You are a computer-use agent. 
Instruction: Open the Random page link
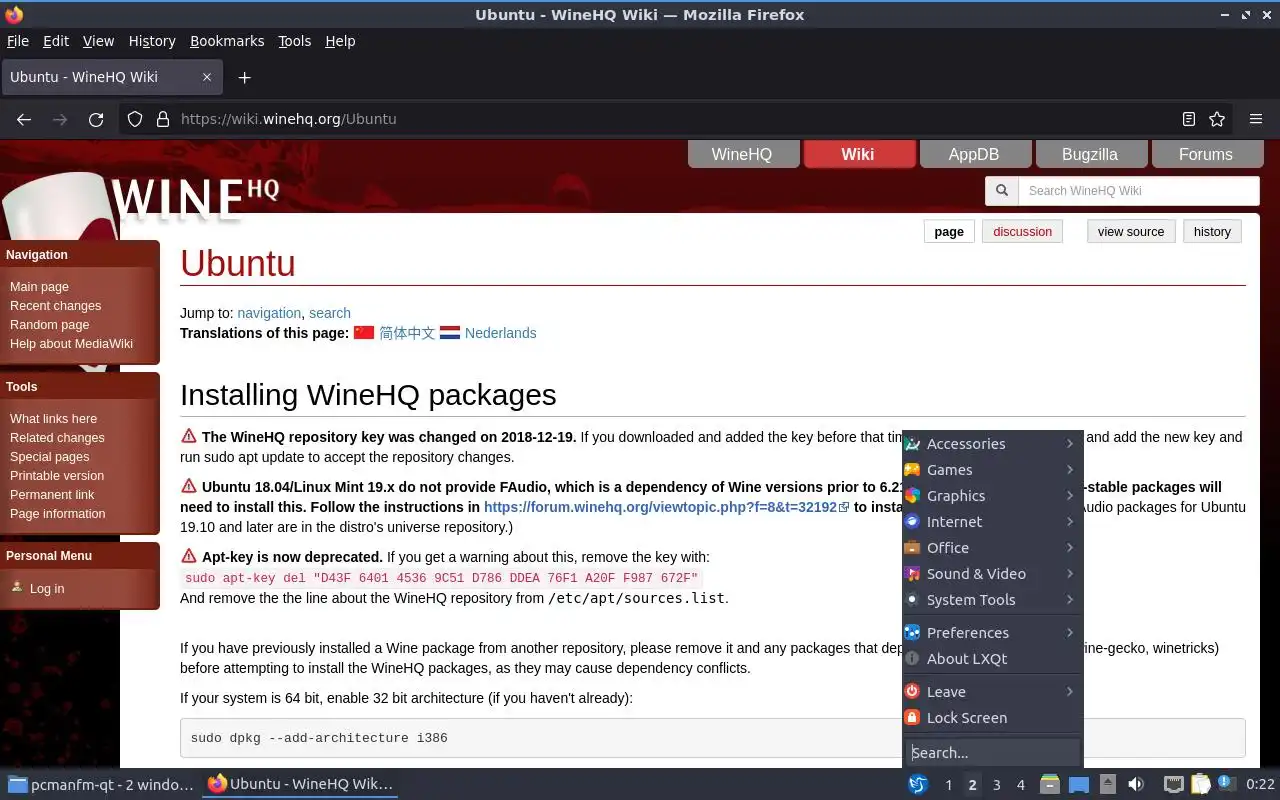pyautogui.click(x=49, y=325)
